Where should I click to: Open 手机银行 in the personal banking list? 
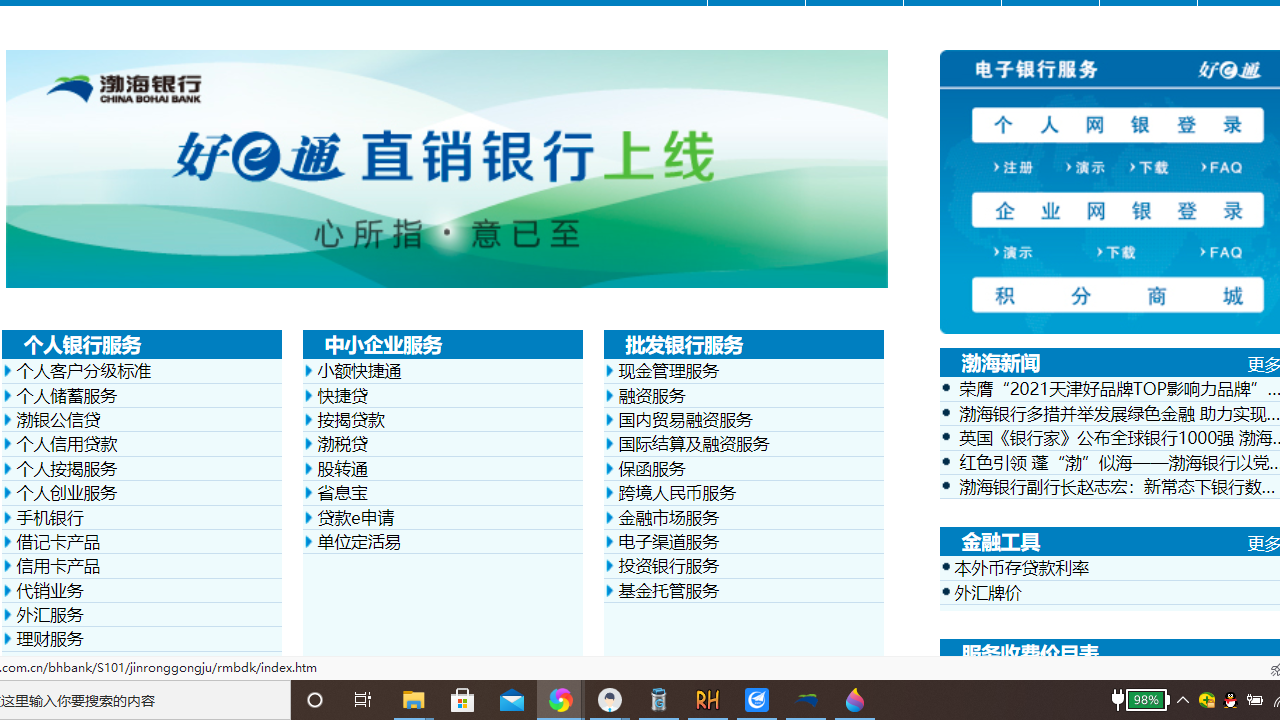(x=50, y=517)
